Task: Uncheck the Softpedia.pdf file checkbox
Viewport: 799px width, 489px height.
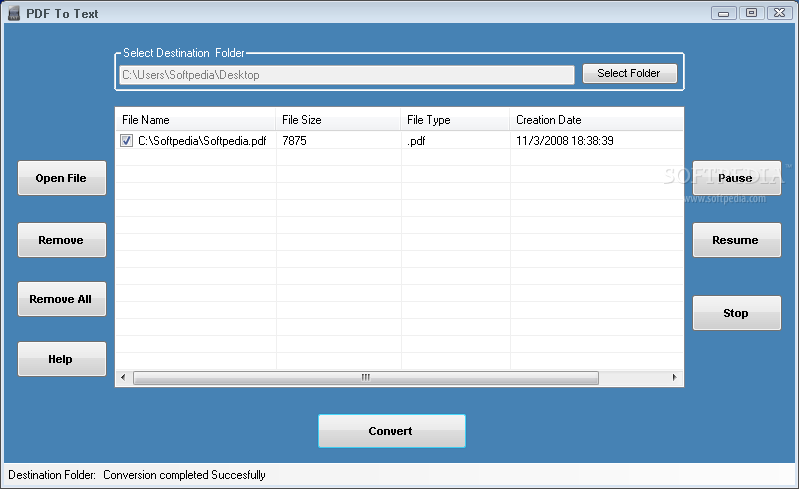Action: (x=126, y=141)
